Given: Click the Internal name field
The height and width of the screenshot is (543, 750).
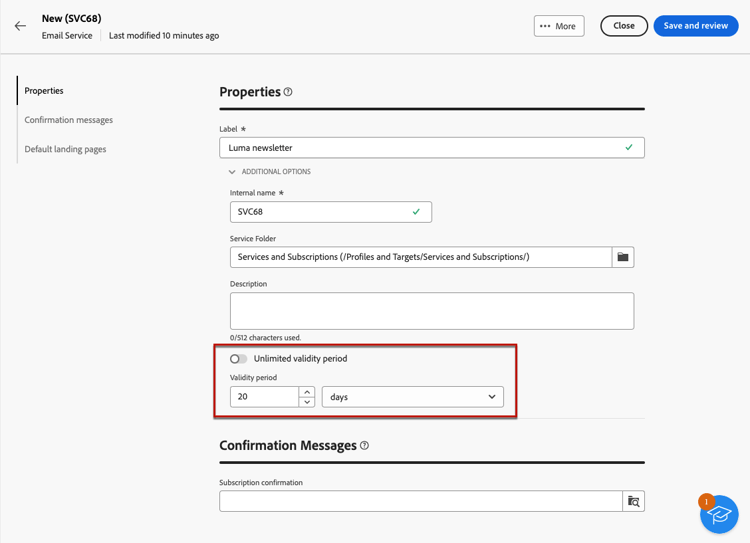Looking at the screenshot, I should (x=320, y=212).
